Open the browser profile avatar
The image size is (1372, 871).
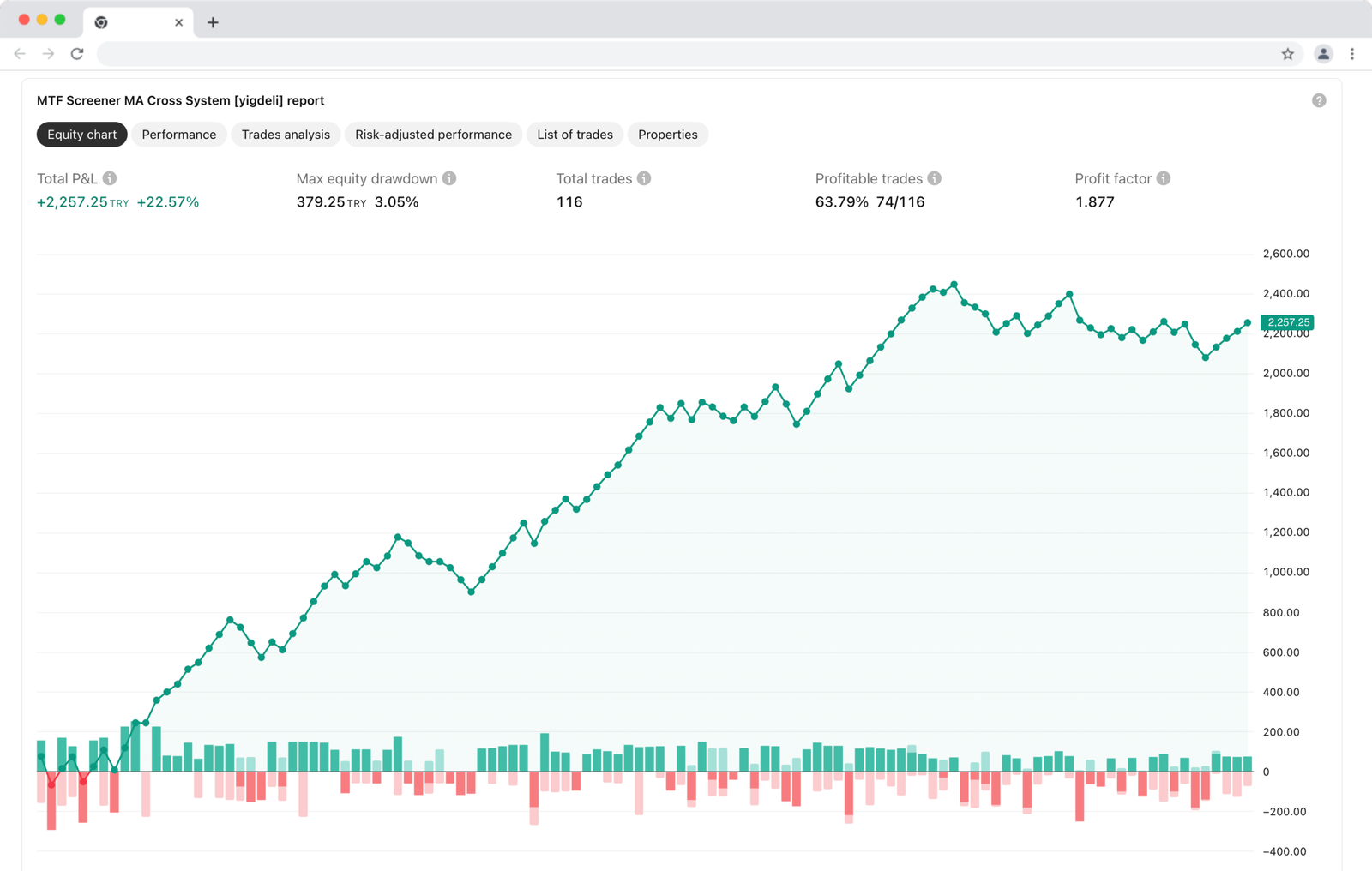[1323, 54]
